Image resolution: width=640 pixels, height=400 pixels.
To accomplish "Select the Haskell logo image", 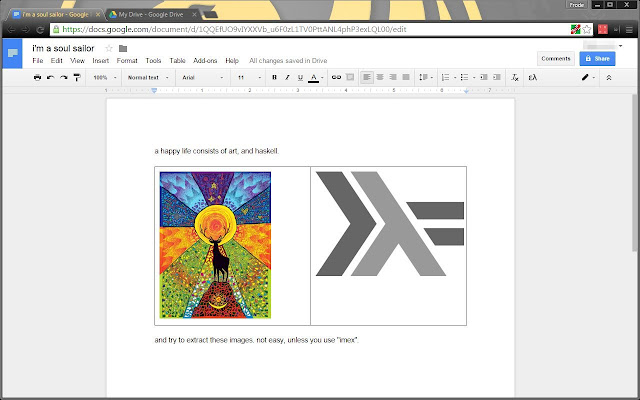I will (390, 224).
